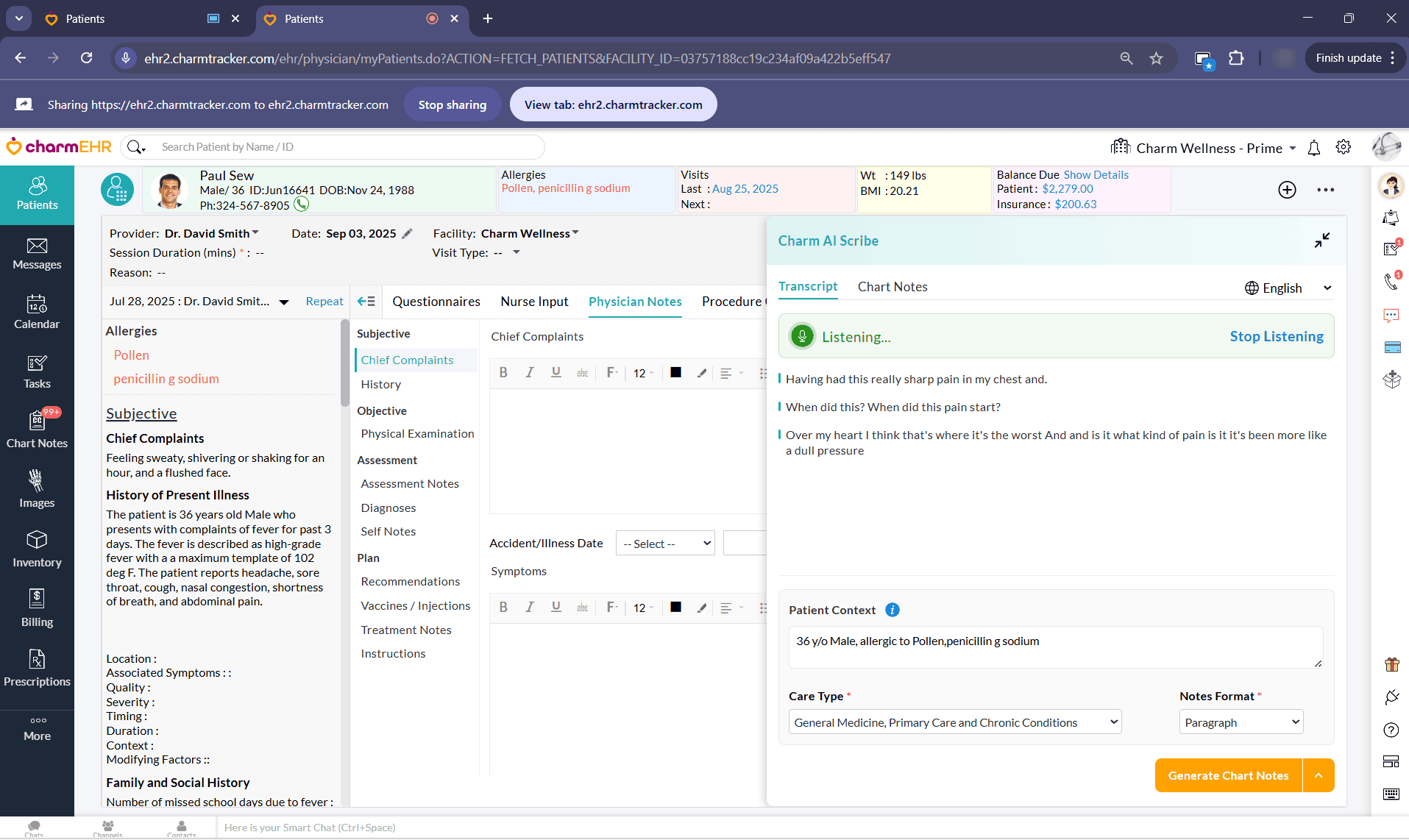
Task: Apply strikethrough in the Symptoms editor
Action: tap(582, 608)
